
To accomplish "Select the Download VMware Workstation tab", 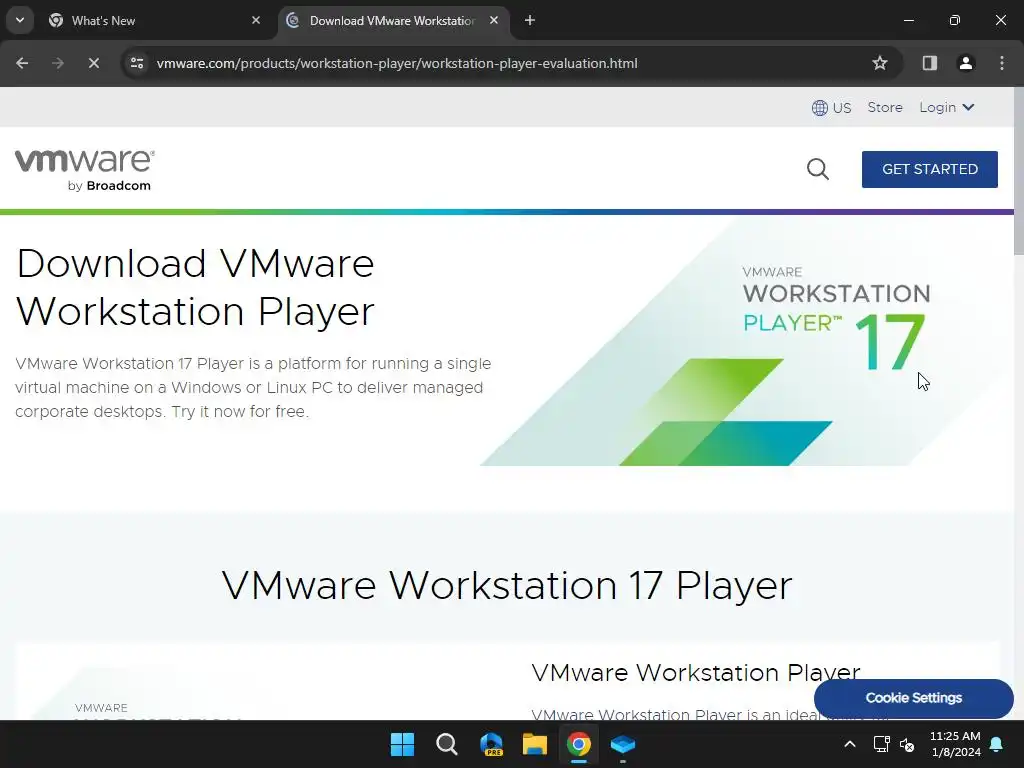I will (x=392, y=21).
